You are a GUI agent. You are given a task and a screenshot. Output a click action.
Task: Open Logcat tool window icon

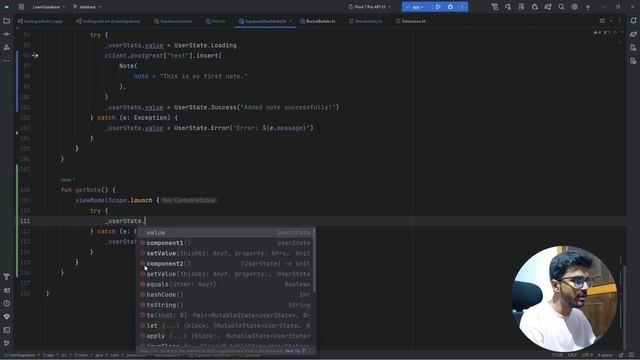click(7, 290)
